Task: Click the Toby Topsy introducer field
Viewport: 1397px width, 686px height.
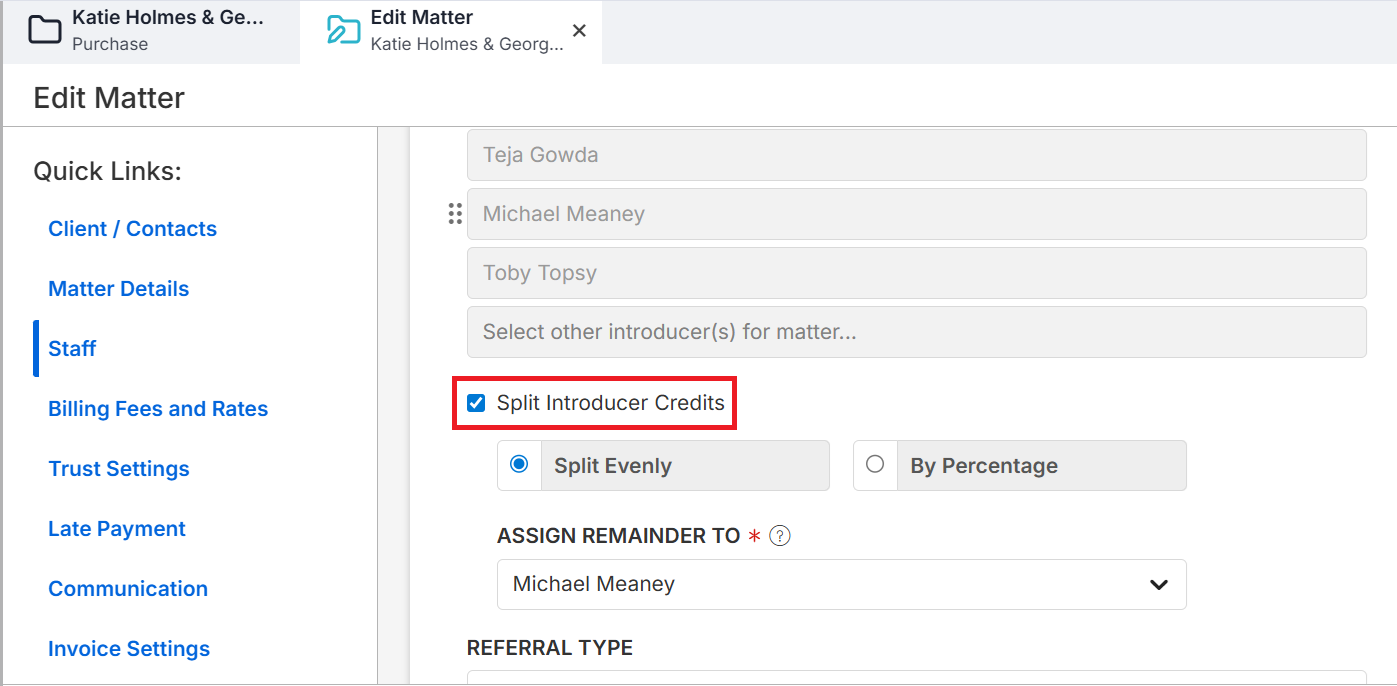Action: coord(915,273)
